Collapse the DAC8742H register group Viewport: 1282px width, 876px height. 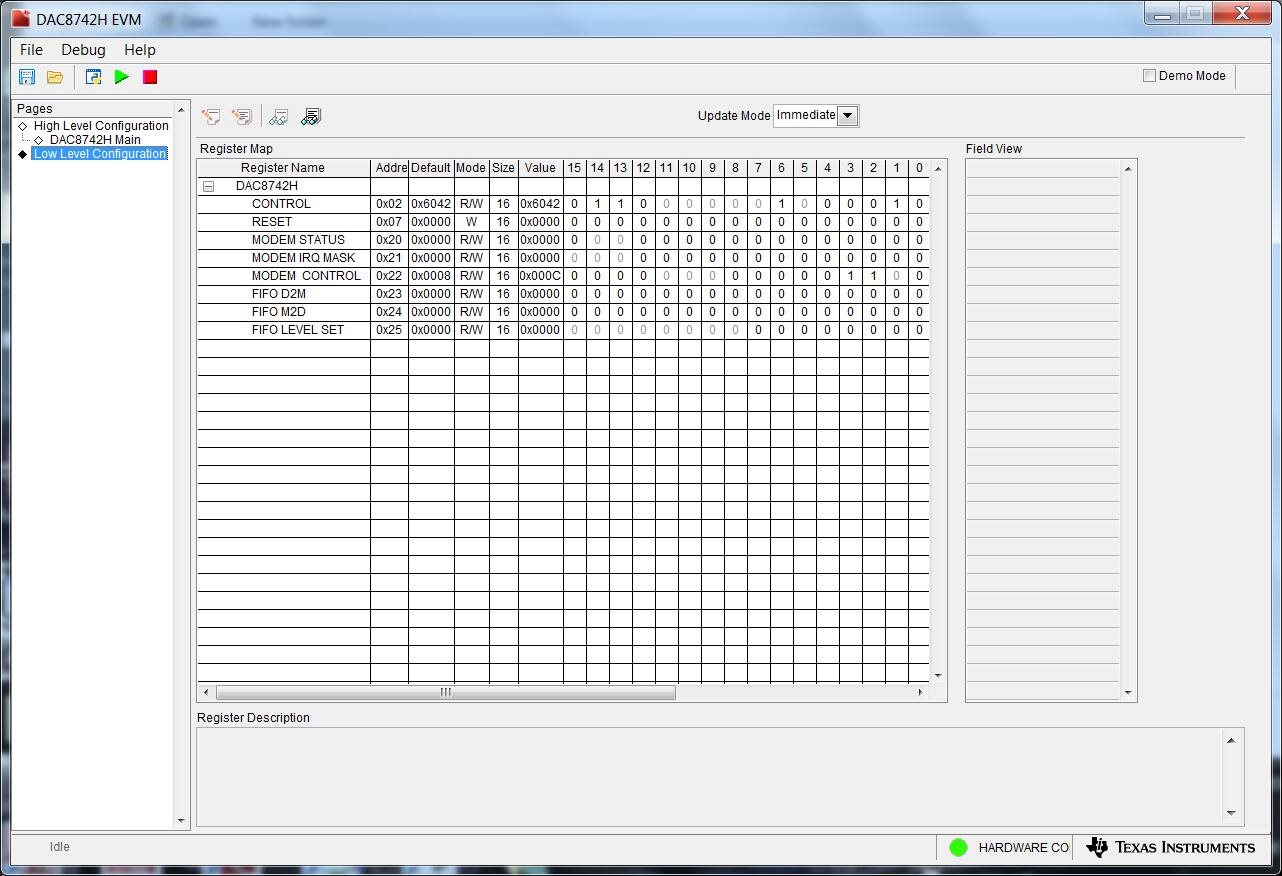[208, 186]
